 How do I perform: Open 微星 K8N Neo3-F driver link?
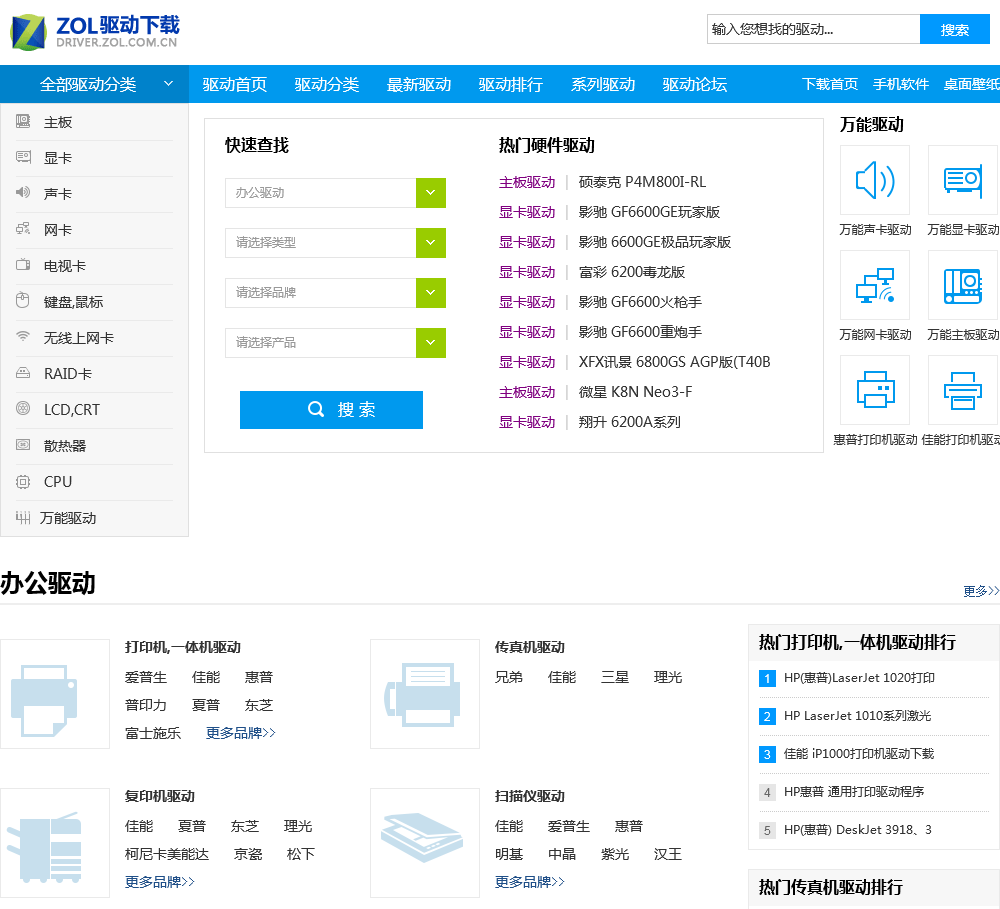635,392
